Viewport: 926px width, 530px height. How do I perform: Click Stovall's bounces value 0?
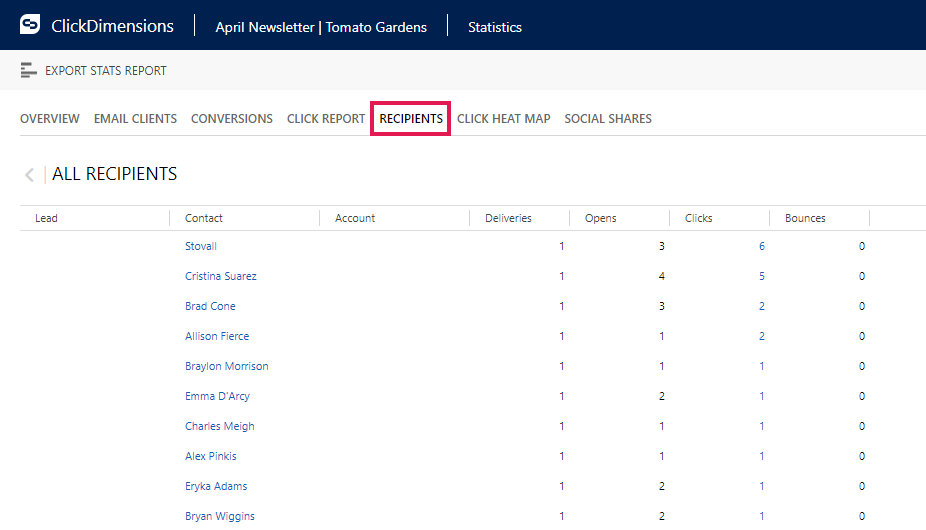click(x=862, y=246)
